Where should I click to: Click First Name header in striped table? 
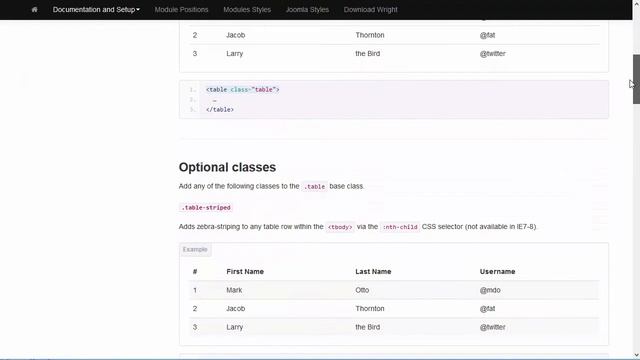click(x=245, y=271)
